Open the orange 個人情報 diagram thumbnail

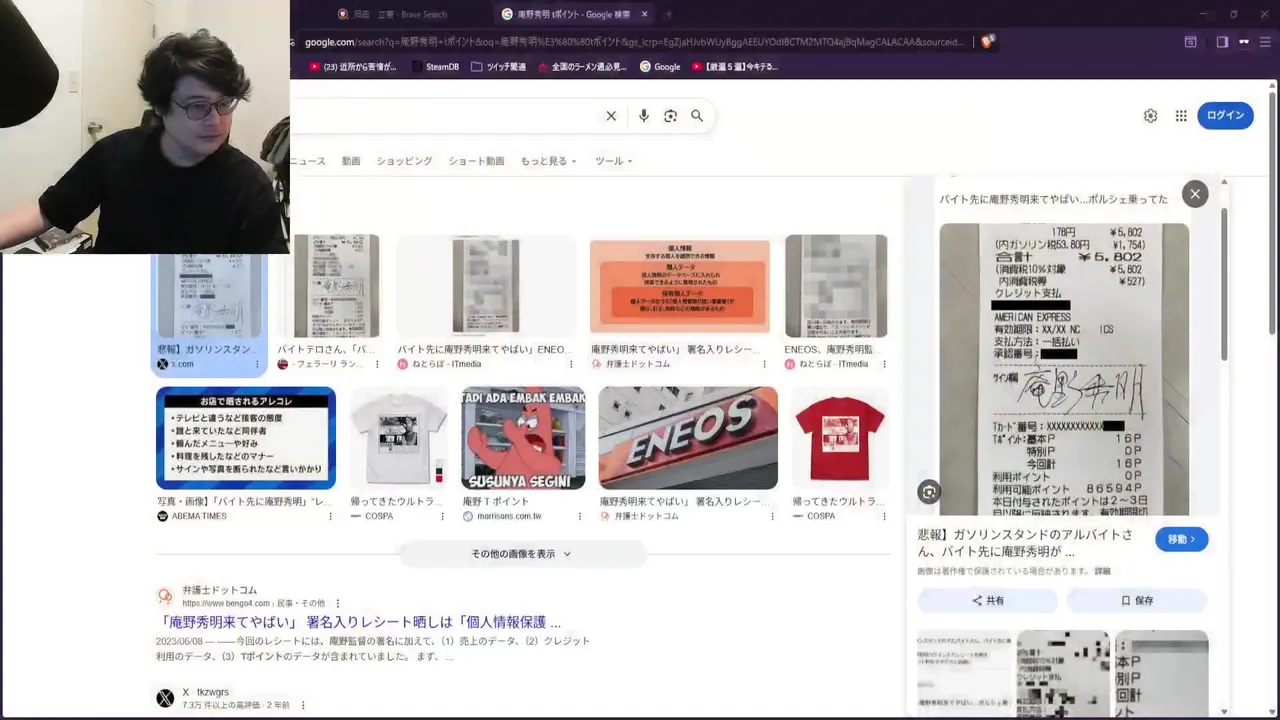[x=680, y=286]
